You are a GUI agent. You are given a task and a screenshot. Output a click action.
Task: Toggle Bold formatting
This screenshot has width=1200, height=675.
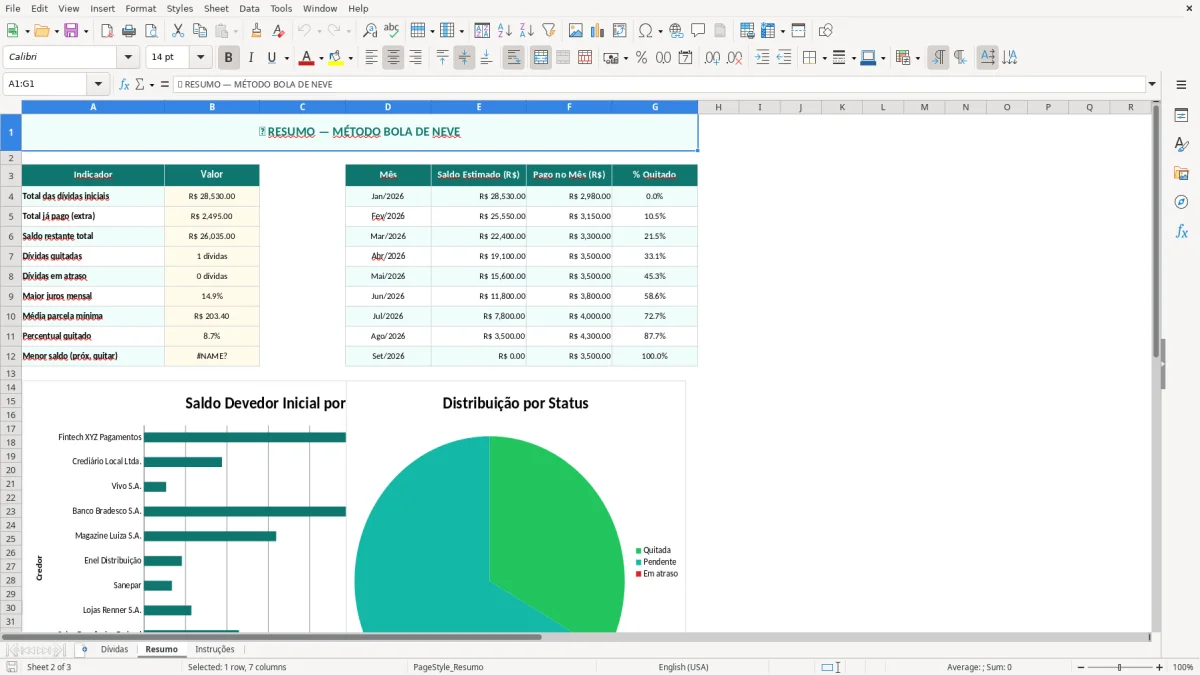228,58
